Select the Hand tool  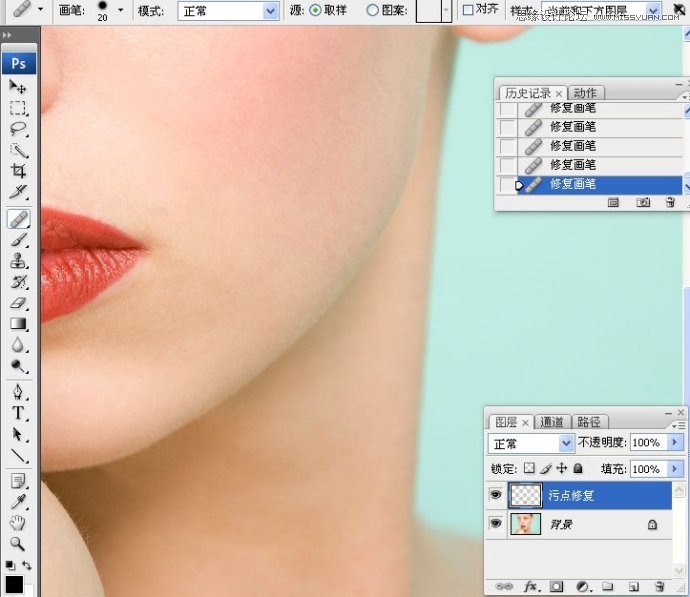[18, 523]
